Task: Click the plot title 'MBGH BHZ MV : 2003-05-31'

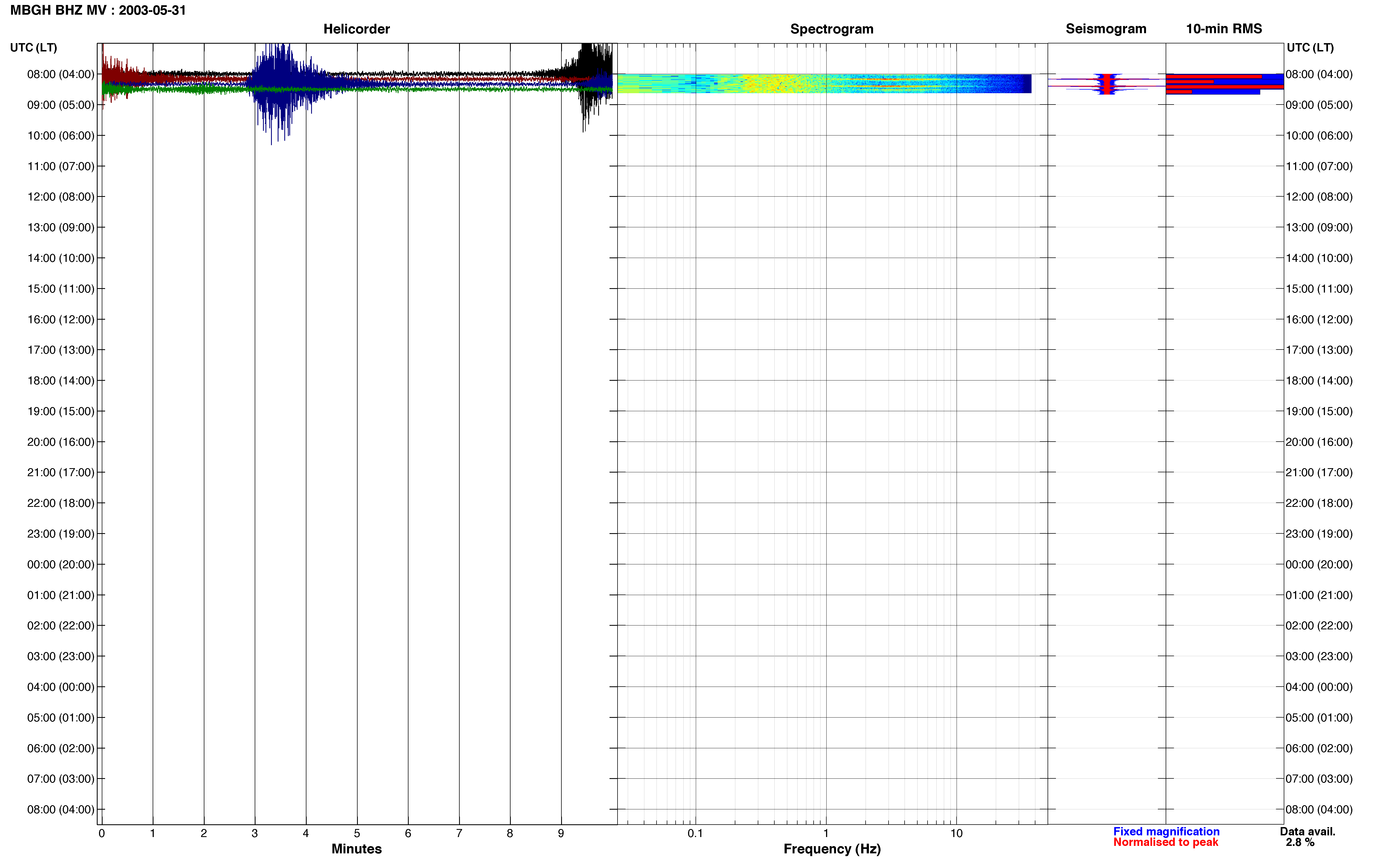Action: pos(98,10)
